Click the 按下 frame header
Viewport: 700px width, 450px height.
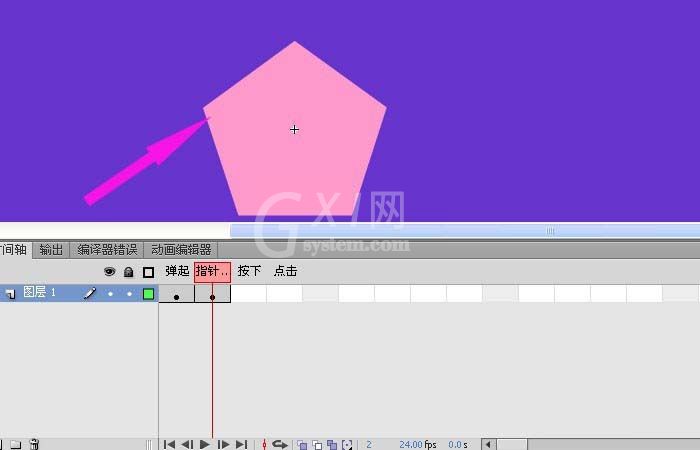249,271
